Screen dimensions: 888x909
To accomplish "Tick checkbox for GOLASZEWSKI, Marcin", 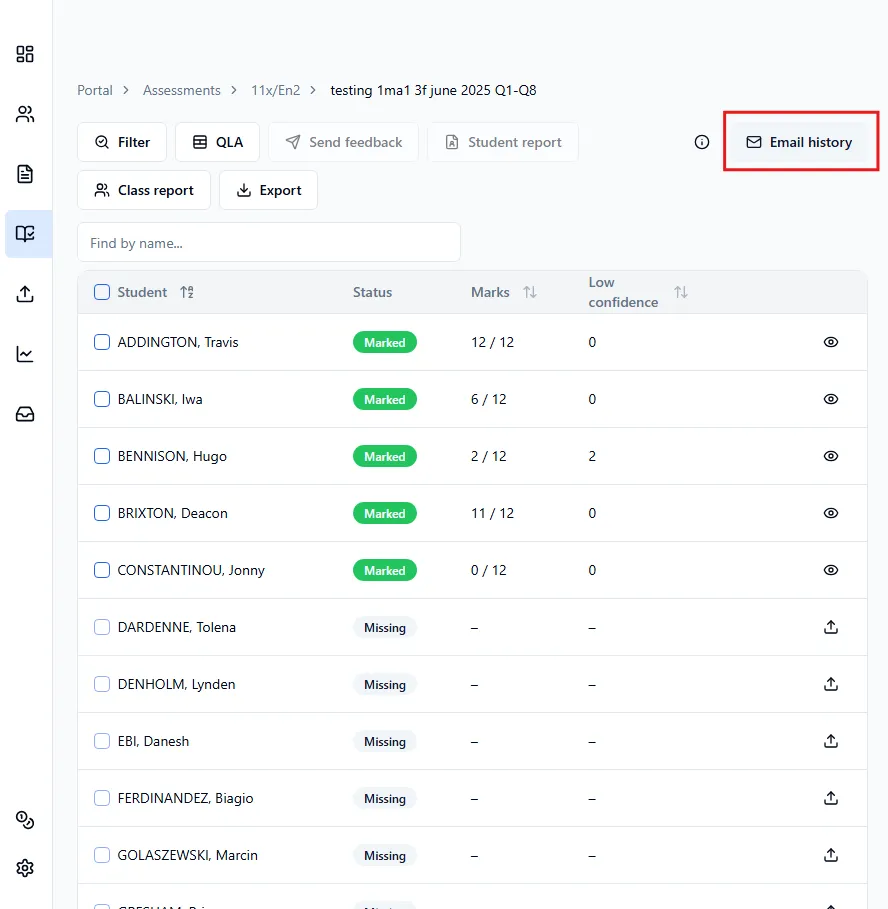I will click(102, 855).
